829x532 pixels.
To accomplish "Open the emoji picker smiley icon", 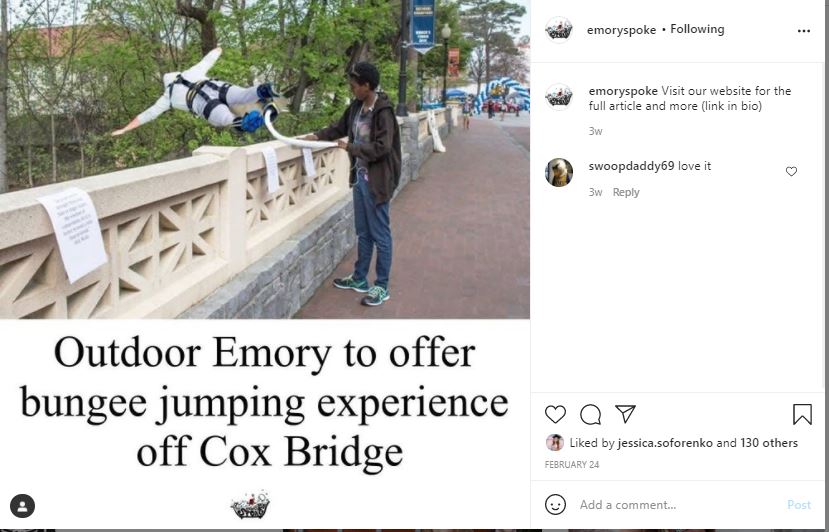I will (x=555, y=505).
